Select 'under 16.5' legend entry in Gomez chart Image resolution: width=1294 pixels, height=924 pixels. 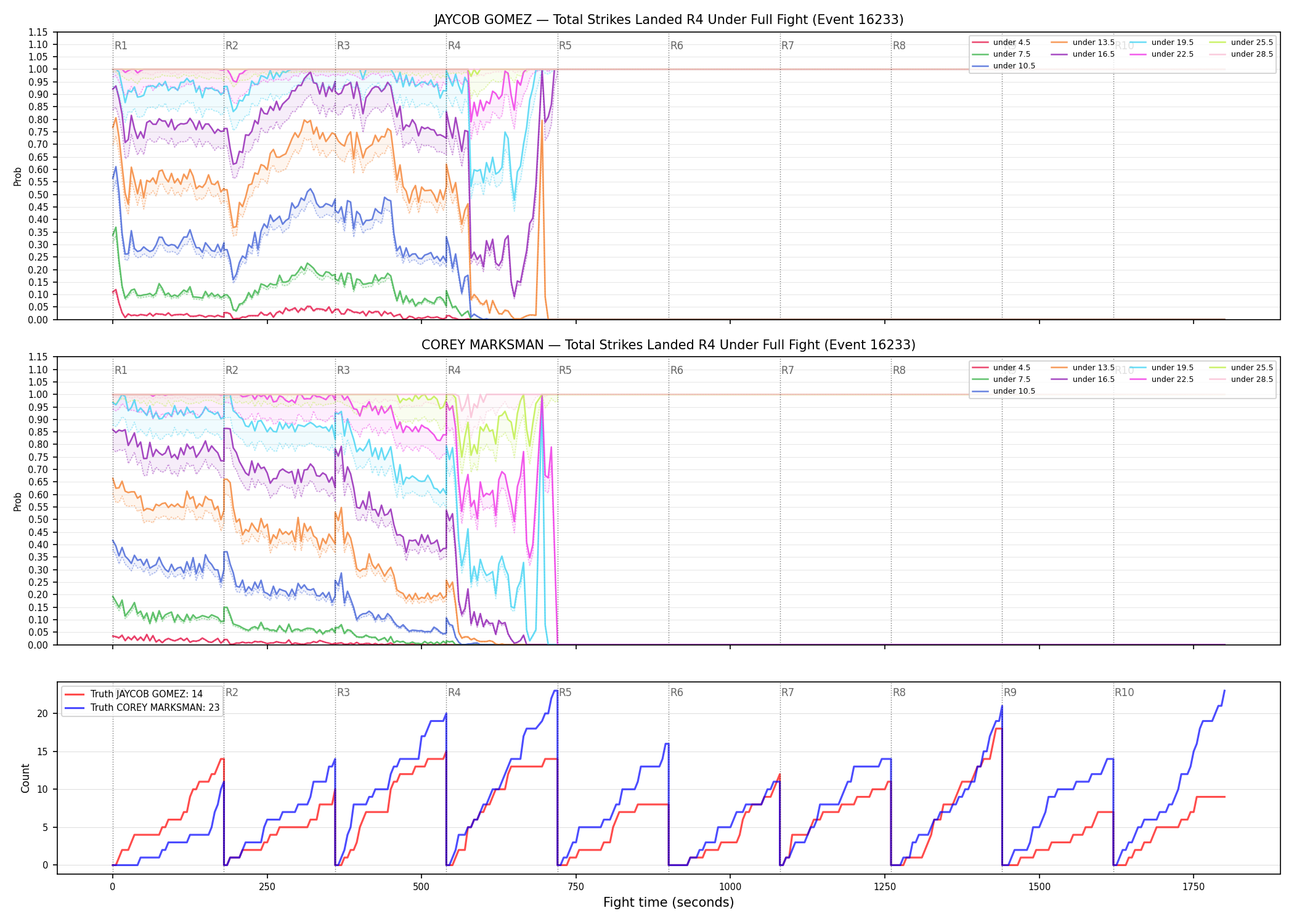(1083, 54)
